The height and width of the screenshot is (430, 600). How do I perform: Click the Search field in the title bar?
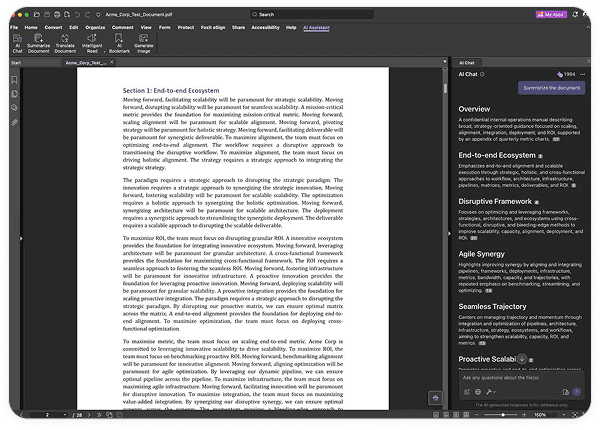coord(312,15)
